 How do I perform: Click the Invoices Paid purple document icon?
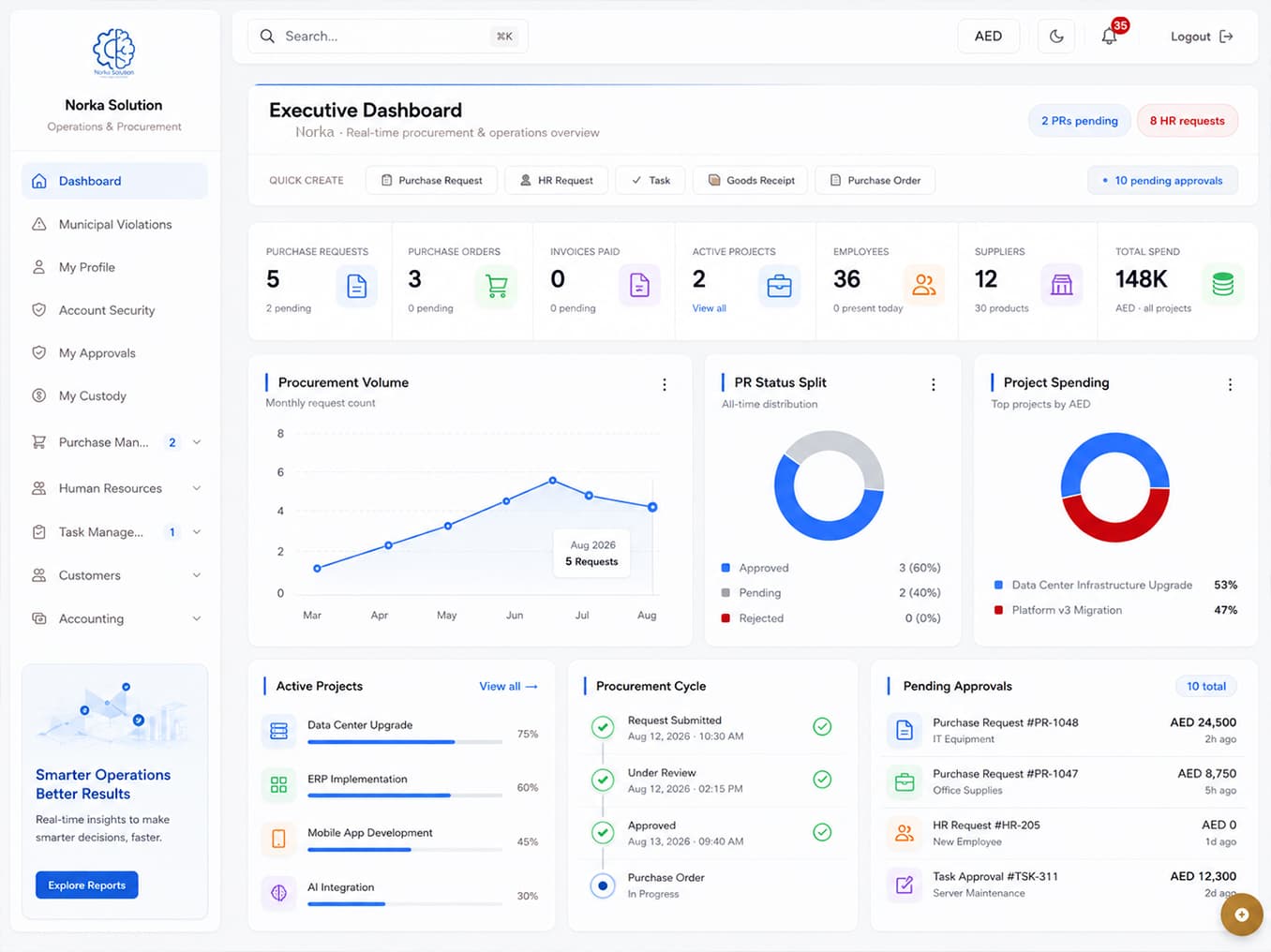pos(639,286)
